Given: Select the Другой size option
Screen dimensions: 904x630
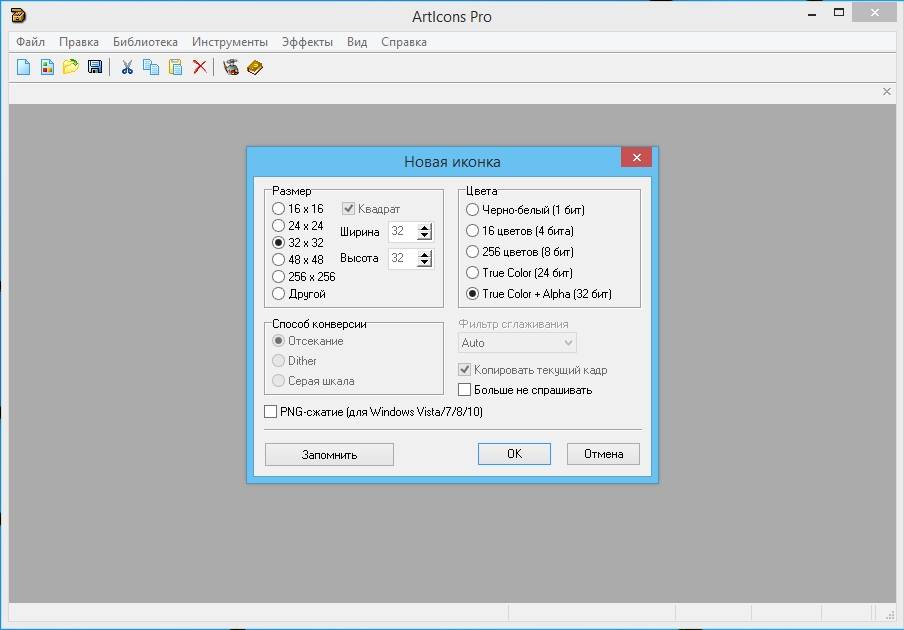Looking at the screenshot, I should tap(299, 293).
